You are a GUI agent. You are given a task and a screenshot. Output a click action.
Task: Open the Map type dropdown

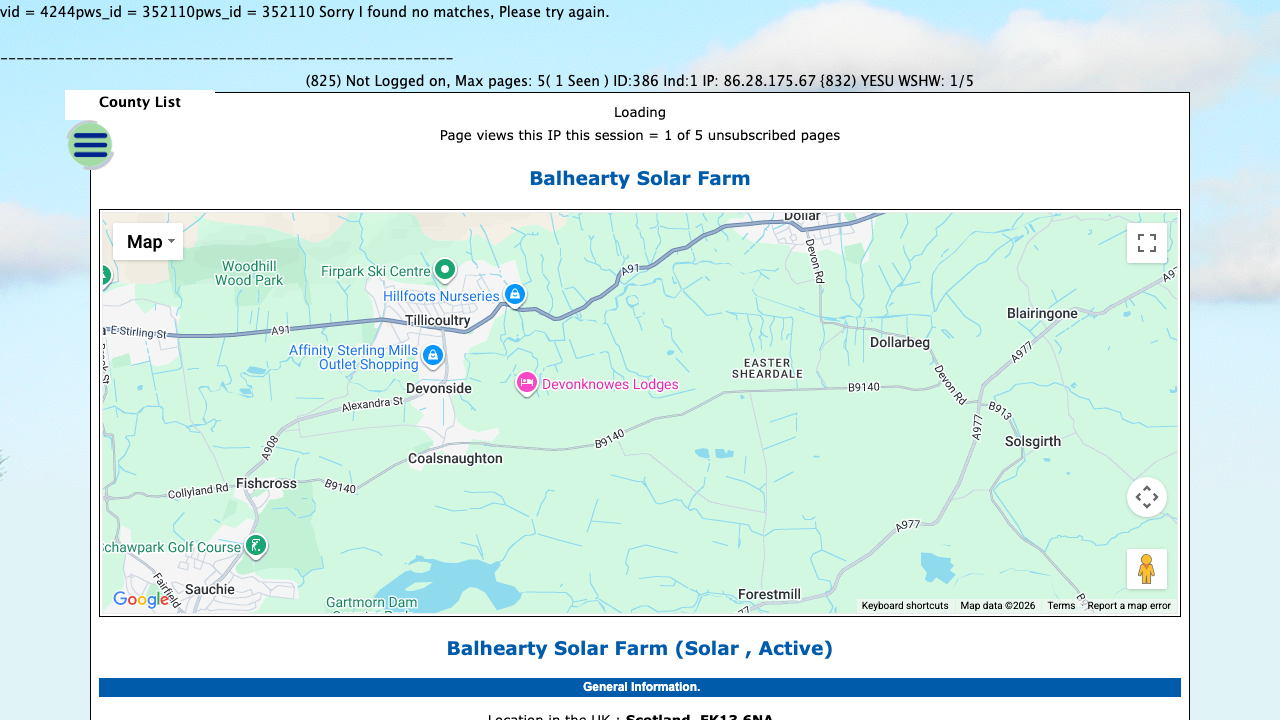coord(148,241)
